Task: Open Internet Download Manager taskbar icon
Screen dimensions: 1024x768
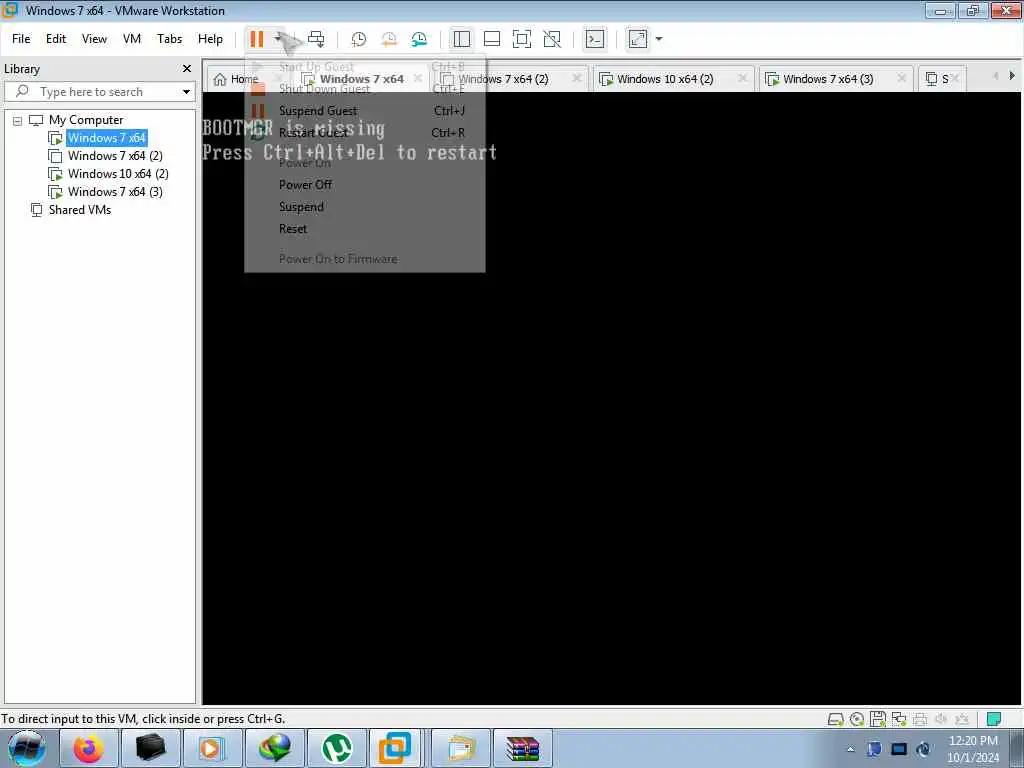Action: click(275, 749)
